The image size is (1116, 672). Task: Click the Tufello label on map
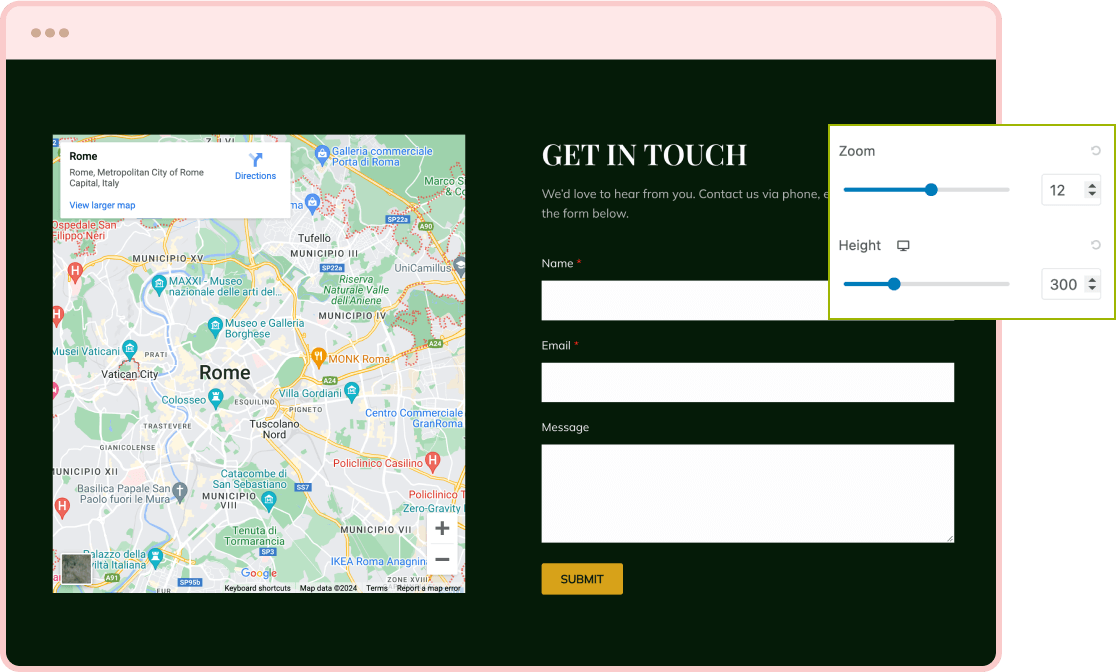314,238
